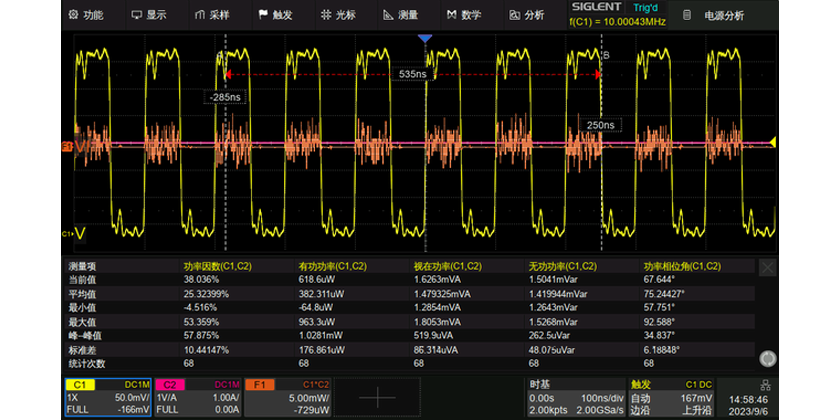Select the 535ns cursor delta label

point(412,74)
